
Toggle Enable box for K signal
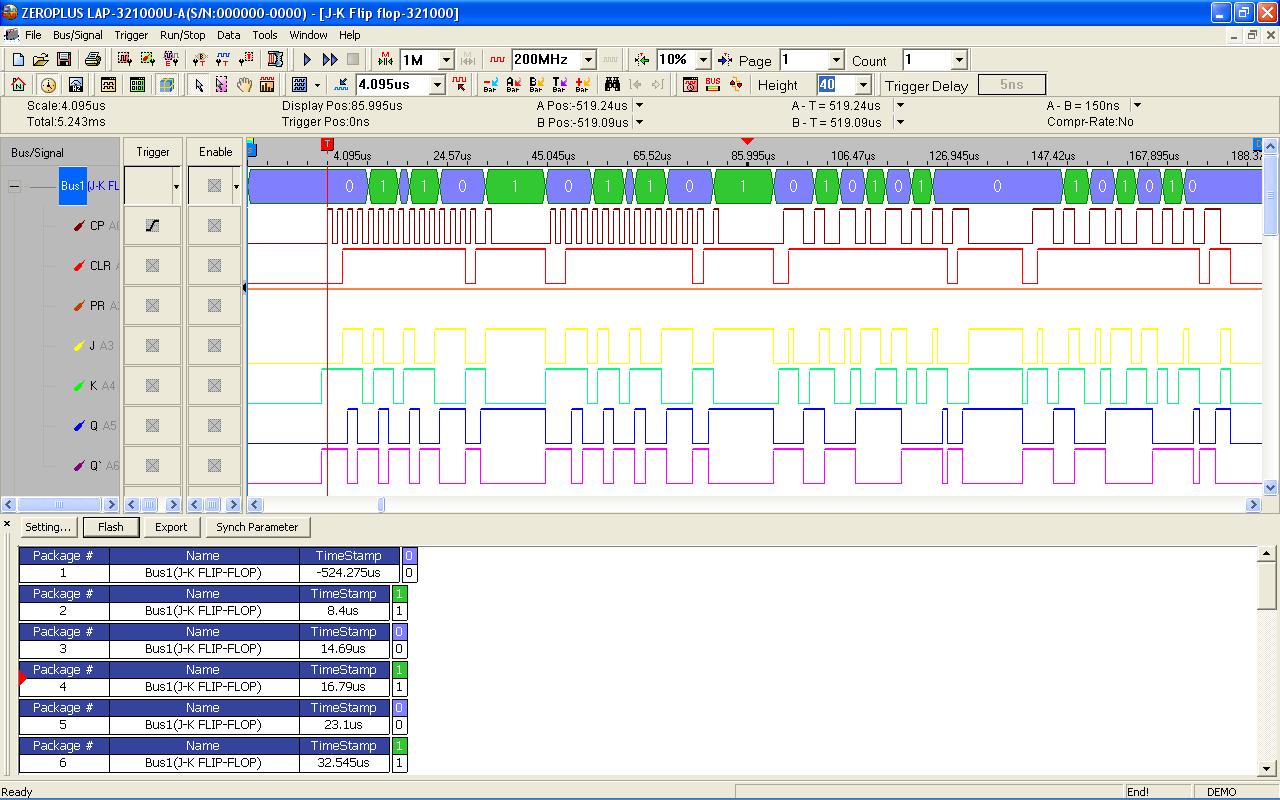214,386
